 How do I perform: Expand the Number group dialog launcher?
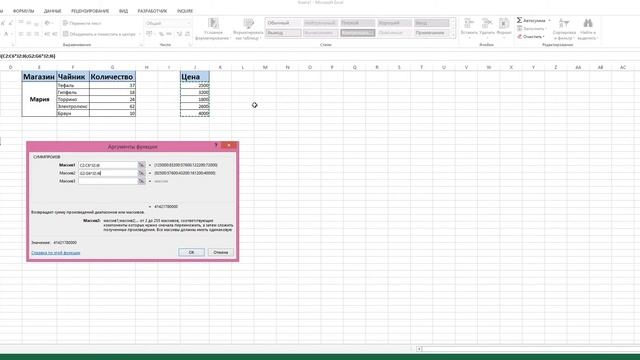pos(190,45)
